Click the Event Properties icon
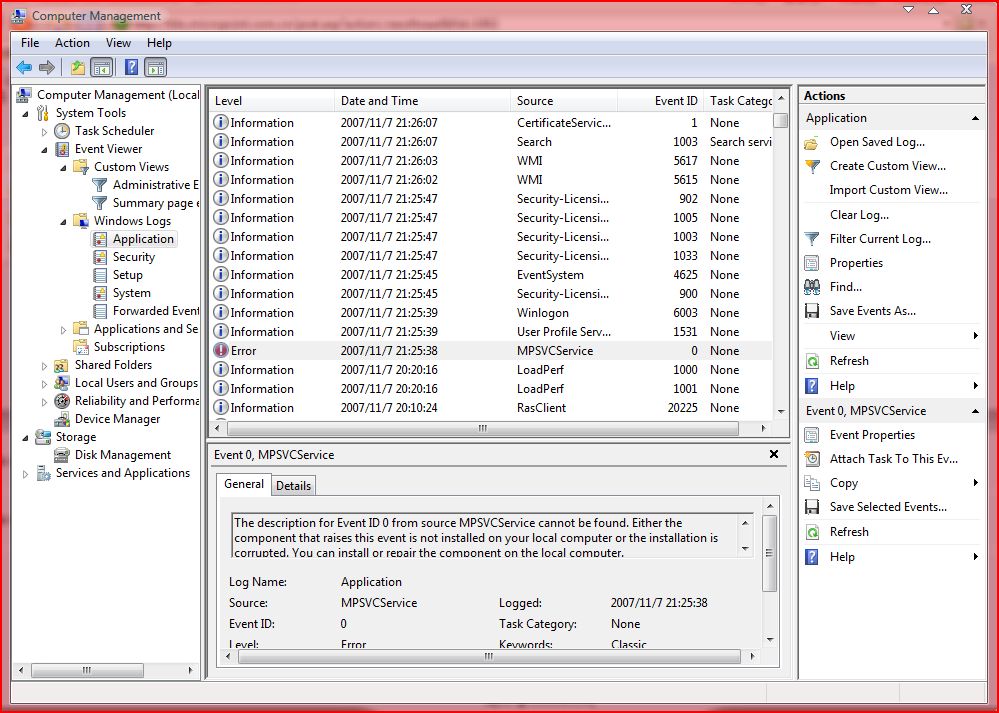Viewport: 999px width, 713px height. click(812, 435)
